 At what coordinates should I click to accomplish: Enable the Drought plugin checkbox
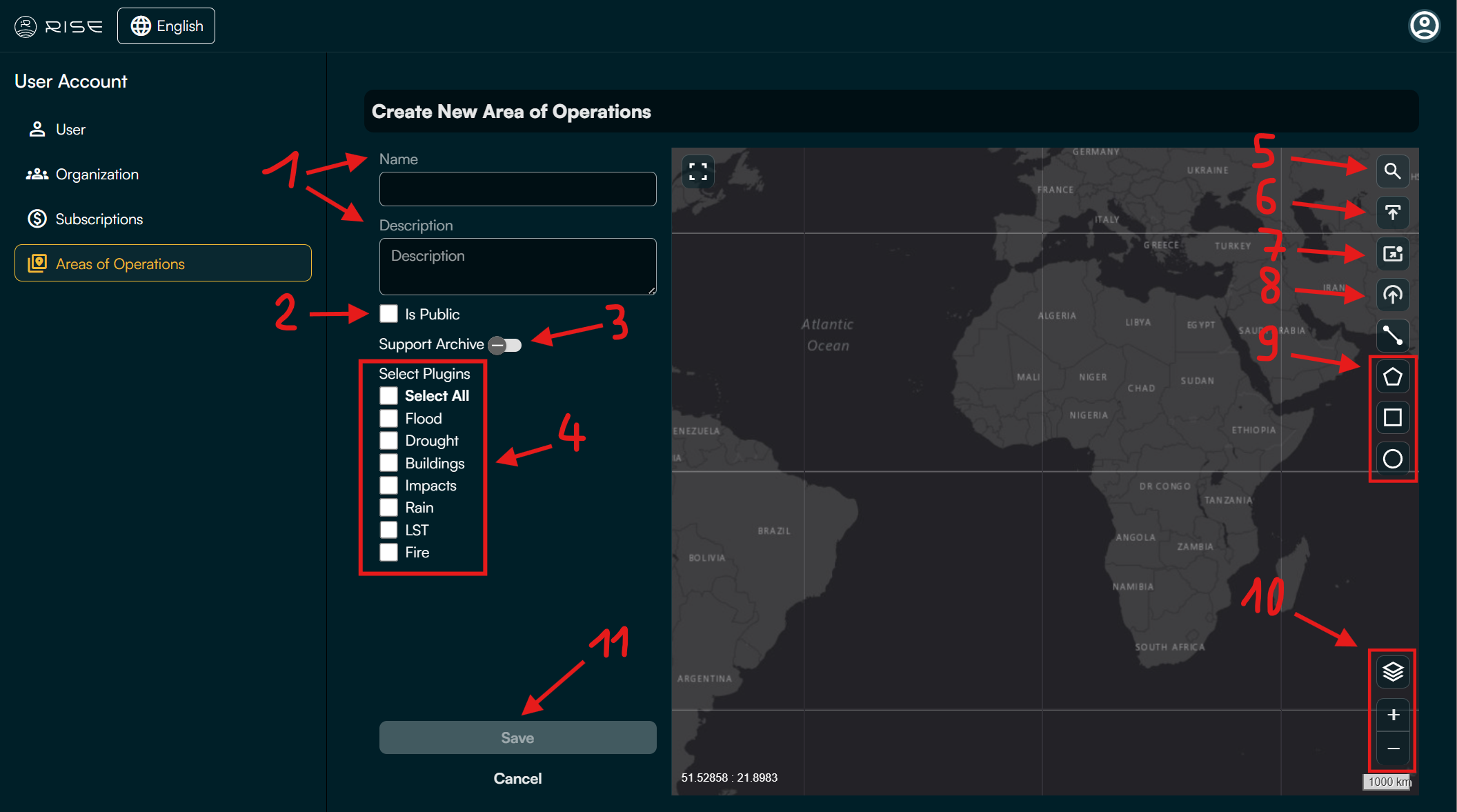coord(388,441)
